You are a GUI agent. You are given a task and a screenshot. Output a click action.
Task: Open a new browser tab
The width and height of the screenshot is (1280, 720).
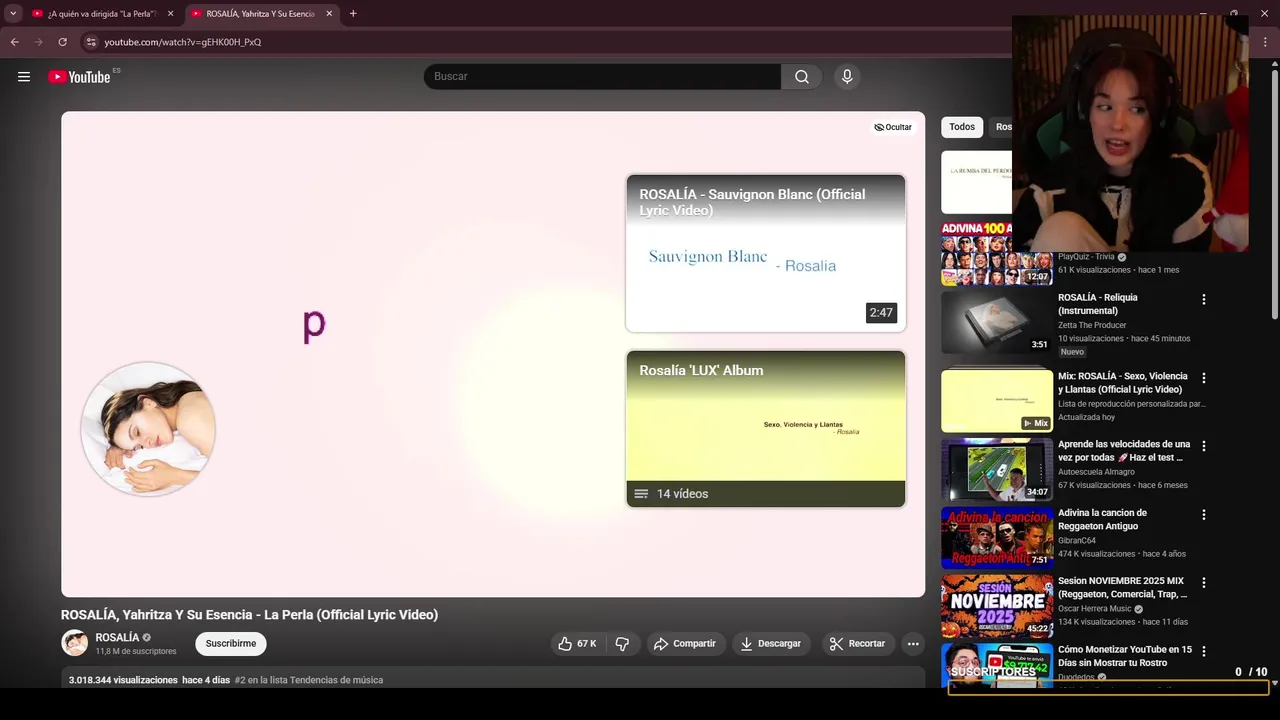tap(353, 14)
